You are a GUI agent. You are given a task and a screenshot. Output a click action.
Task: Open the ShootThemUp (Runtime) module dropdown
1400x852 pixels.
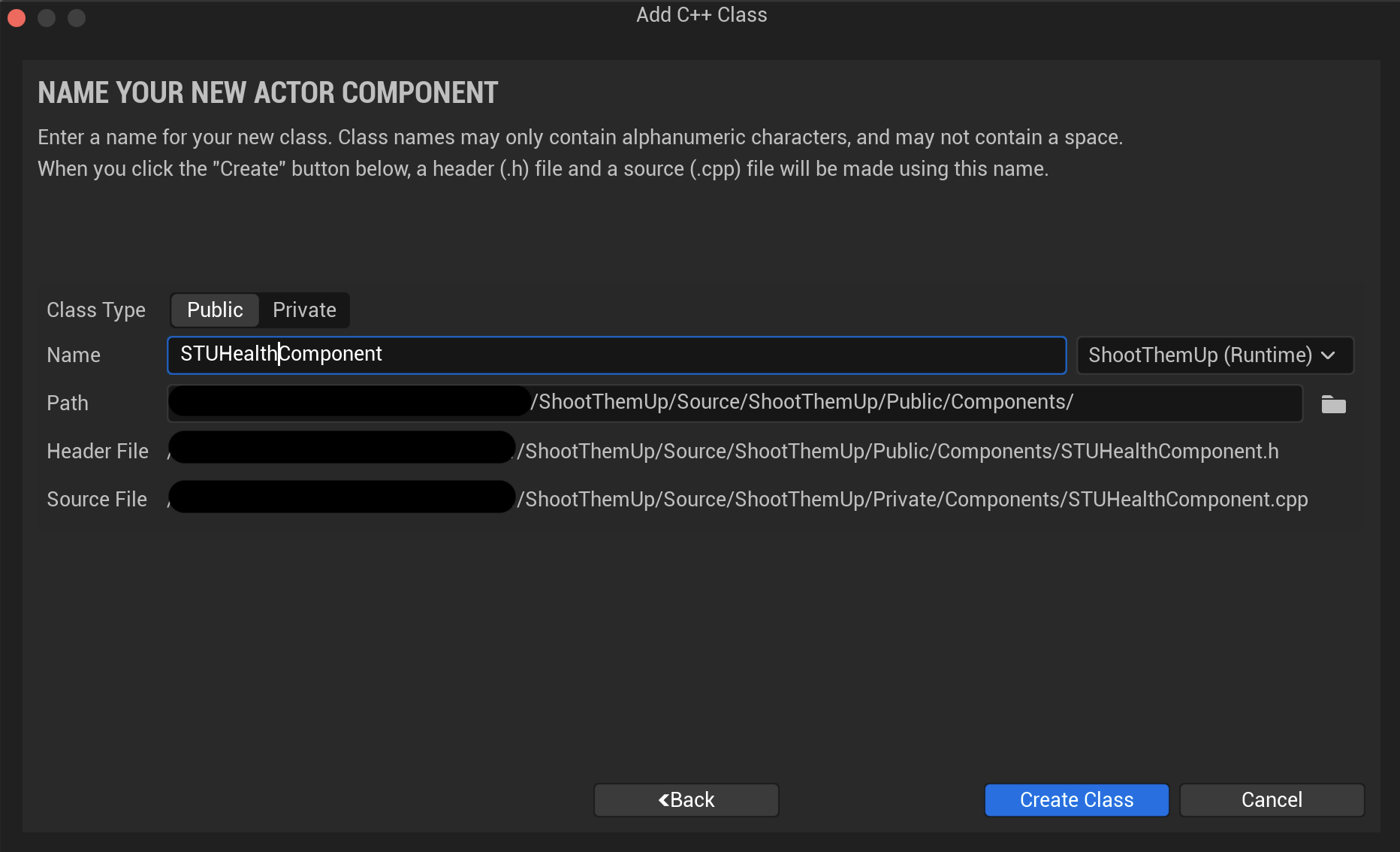pyautogui.click(x=1214, y=355)
